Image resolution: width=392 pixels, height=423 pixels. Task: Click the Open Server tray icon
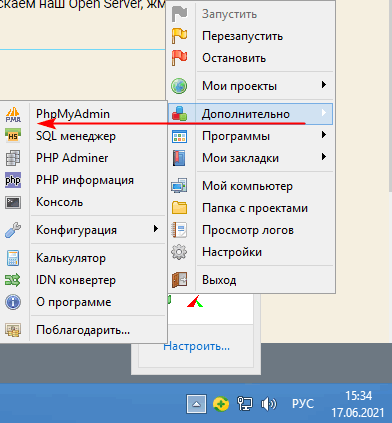coord(221,404)
